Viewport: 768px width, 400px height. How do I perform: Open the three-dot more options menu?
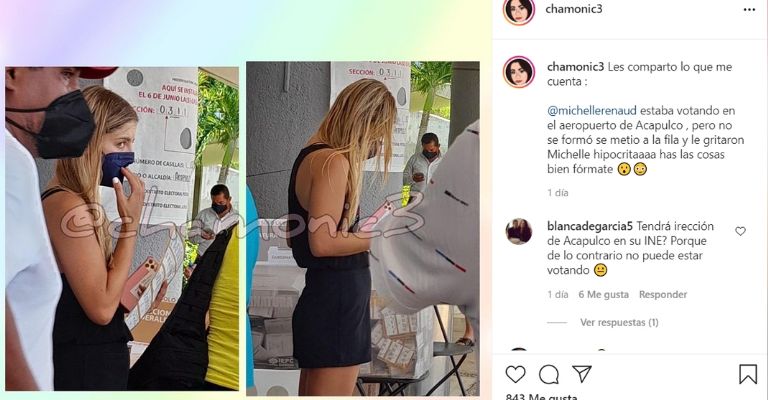tap(749, 10)
